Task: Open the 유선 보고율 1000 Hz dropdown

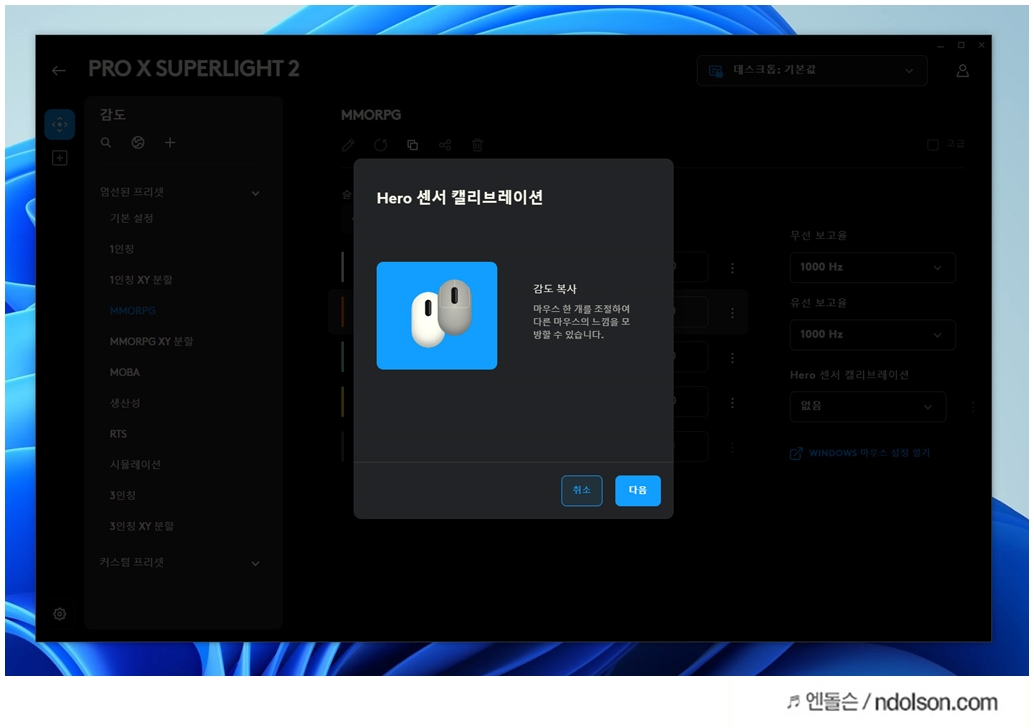Action: click(x=872, y=334)
